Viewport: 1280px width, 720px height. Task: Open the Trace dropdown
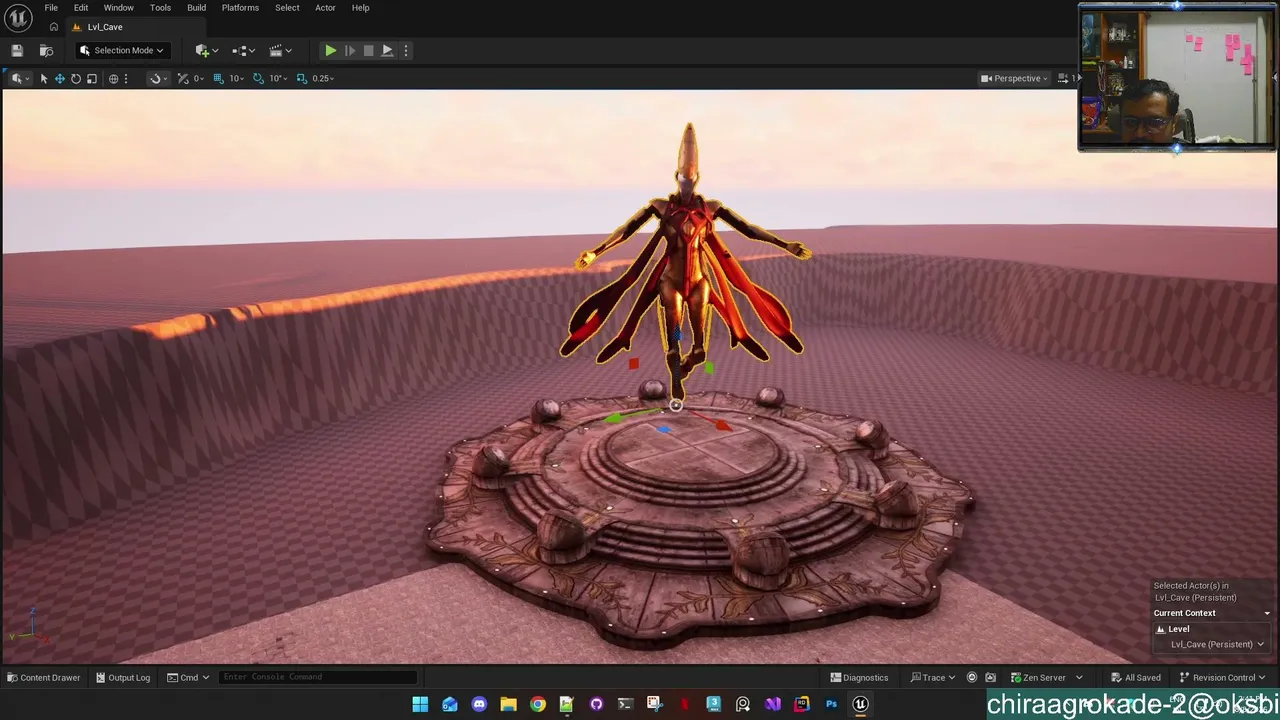[x=933, y=677]
